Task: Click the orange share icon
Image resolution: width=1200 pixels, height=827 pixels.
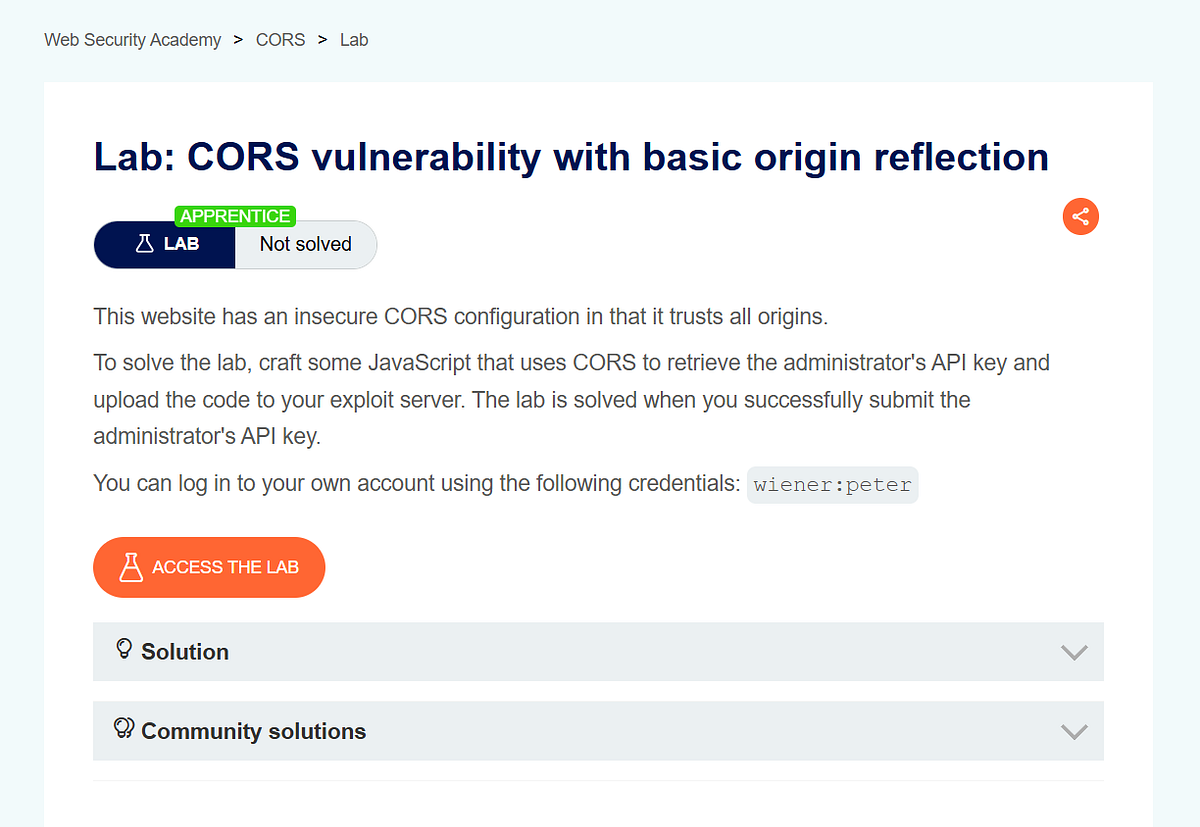Action: coord(1080,216)
